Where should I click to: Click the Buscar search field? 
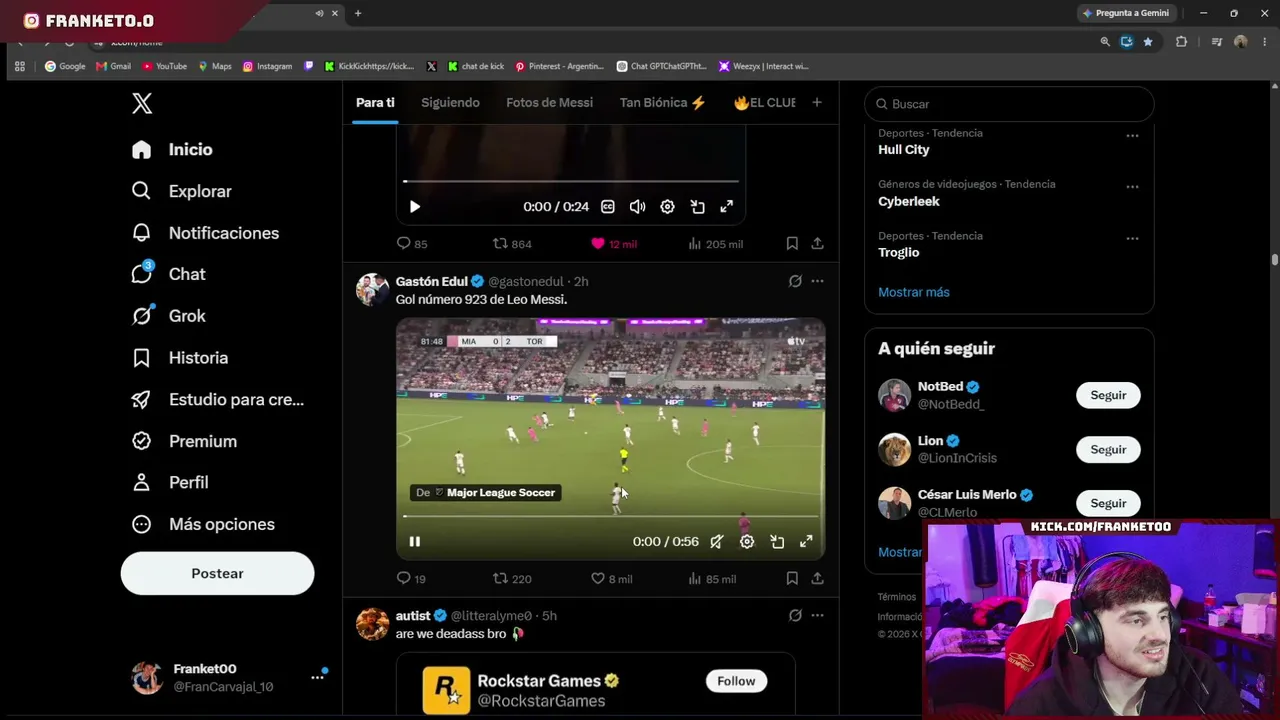click(1009, 104)
